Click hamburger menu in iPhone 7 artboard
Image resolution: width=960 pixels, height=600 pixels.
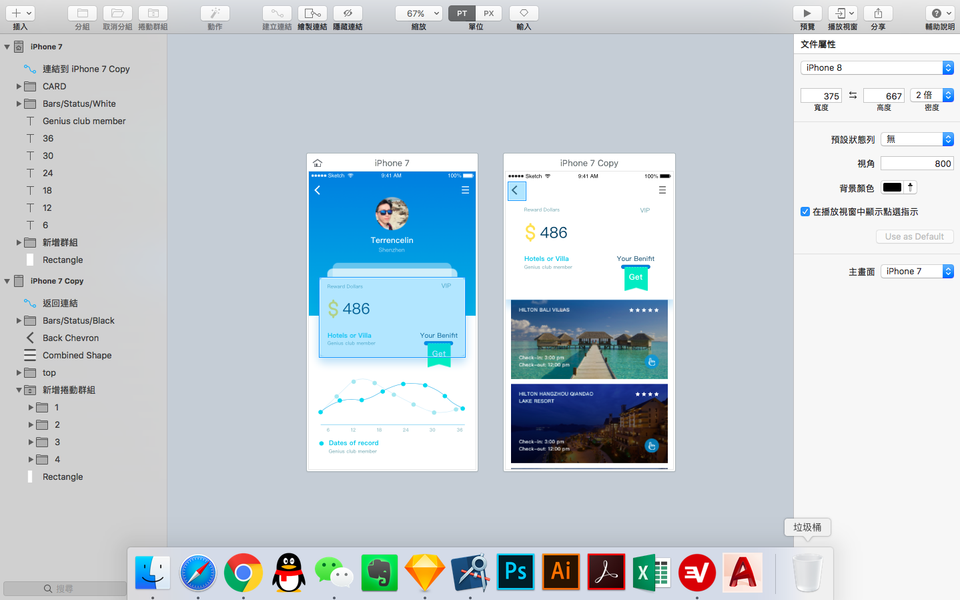[465, 190]
